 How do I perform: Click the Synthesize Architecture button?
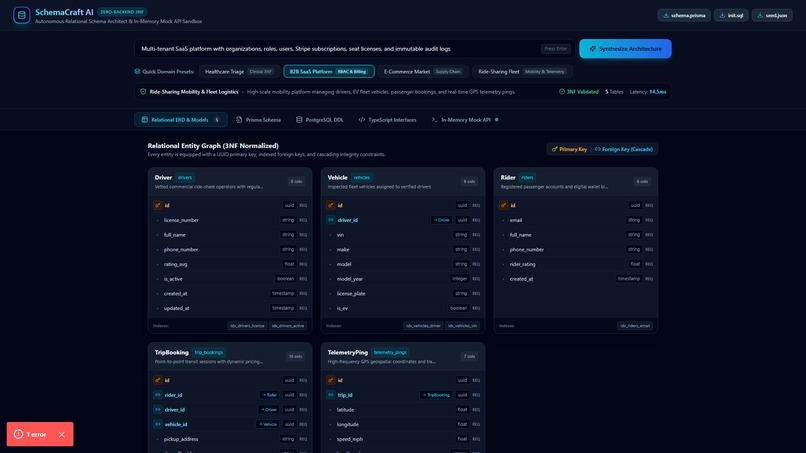click(x=625, y=49)
